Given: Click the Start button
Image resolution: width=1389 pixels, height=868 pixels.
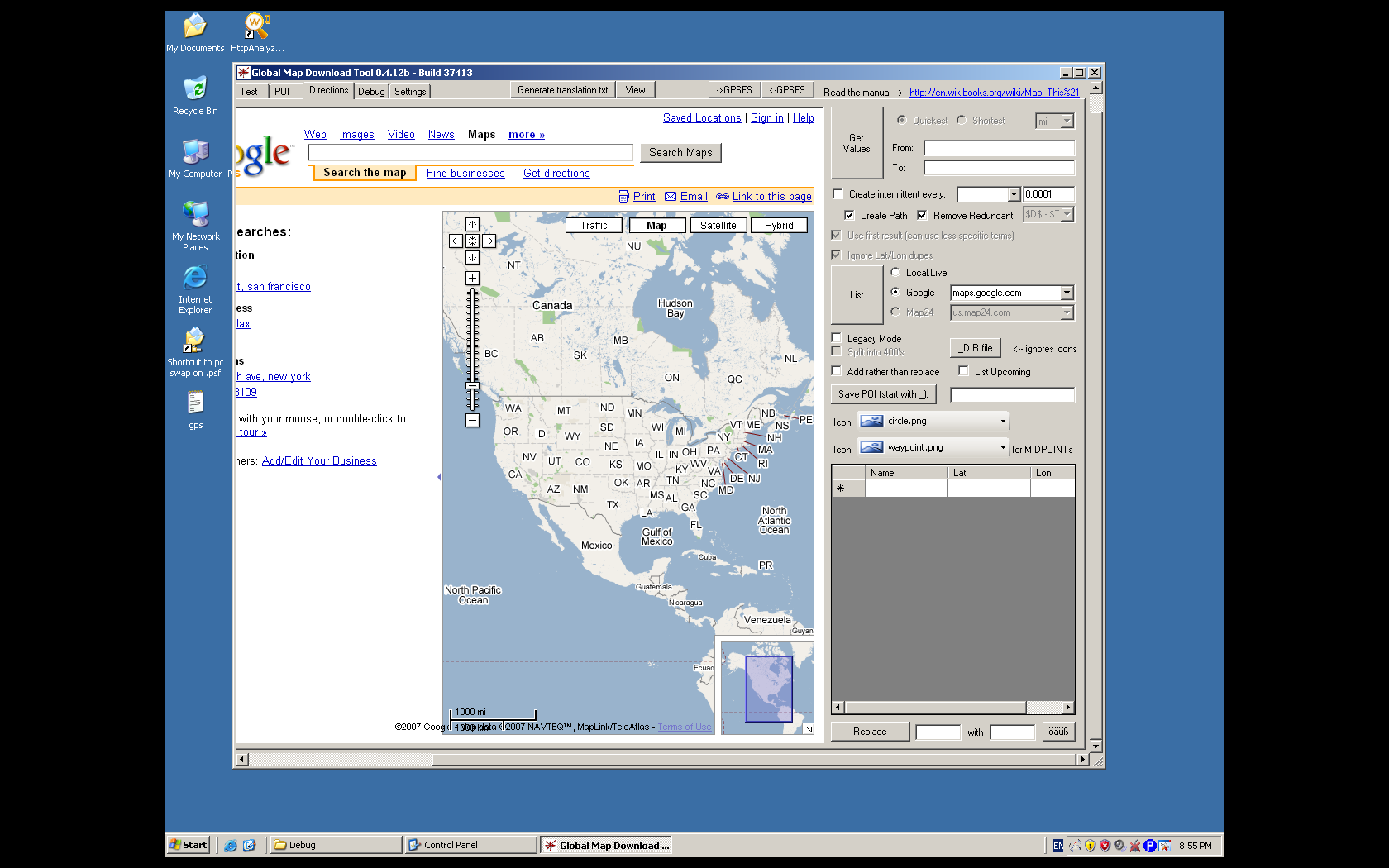Looking at the screenshot, I should (189, 845).
